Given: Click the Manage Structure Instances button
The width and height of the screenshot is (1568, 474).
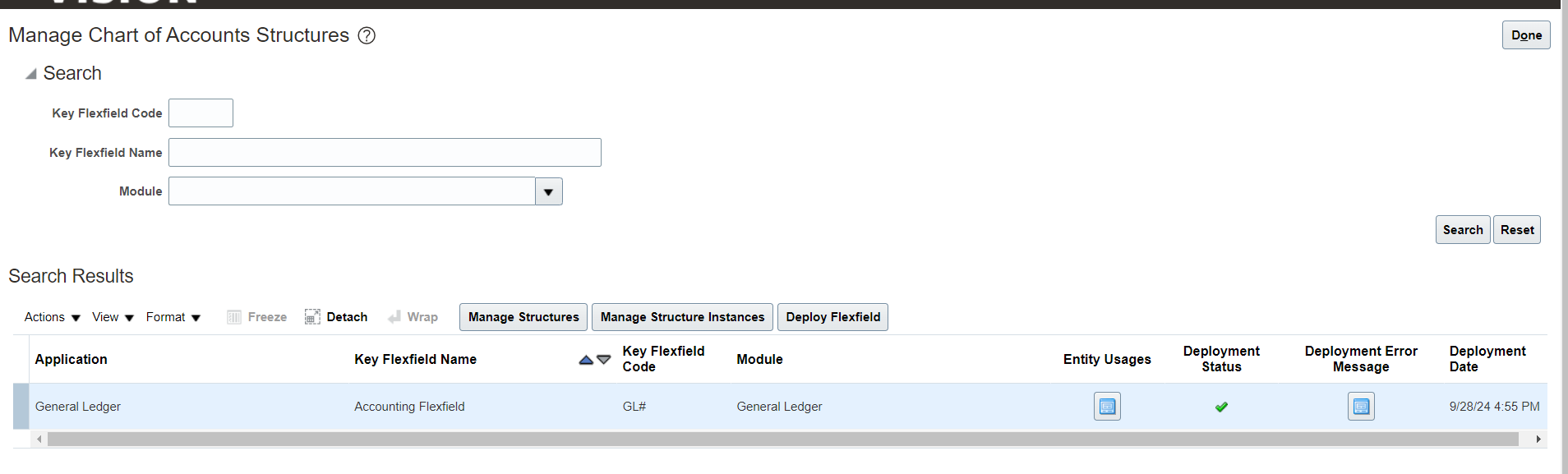Looking at the screenshot, I should click(x=682, y=317).
